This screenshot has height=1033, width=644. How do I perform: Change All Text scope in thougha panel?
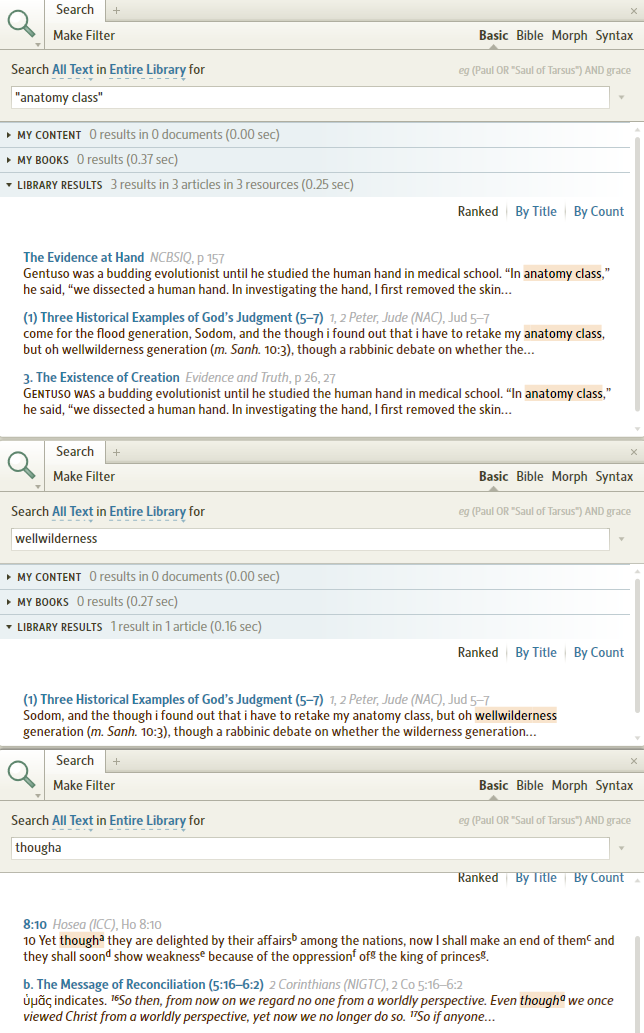[x=72, y=821]
